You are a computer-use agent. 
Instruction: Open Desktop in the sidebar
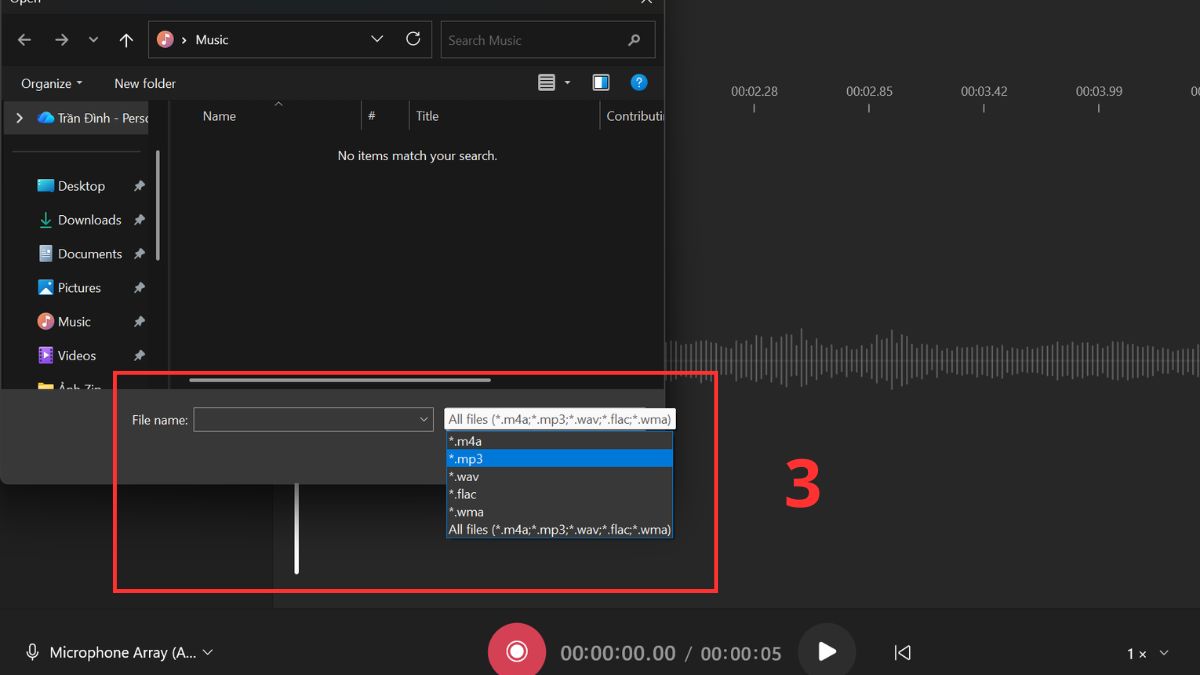point(81,186)
